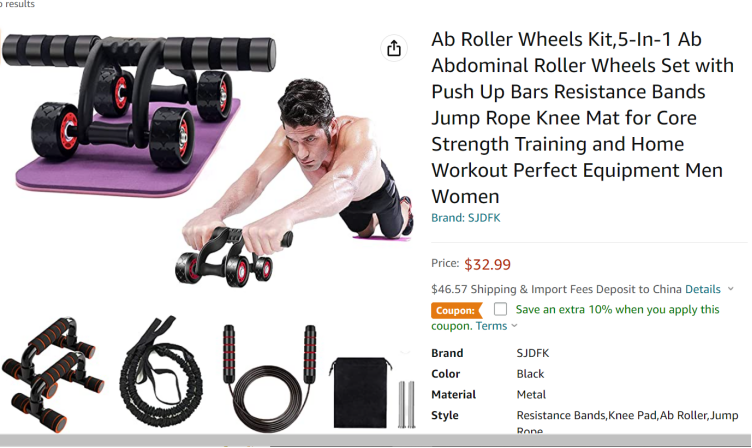Expand the shipping Details chevron
752x448 pixels.
[730, 289]
